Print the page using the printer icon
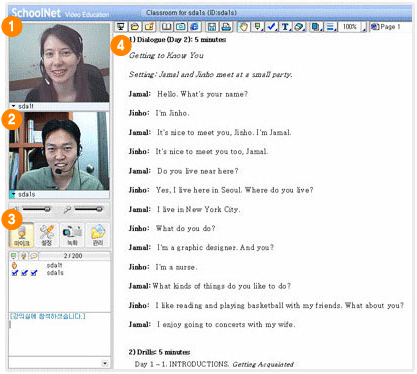The image size is (417, 374). click(226, 27)
